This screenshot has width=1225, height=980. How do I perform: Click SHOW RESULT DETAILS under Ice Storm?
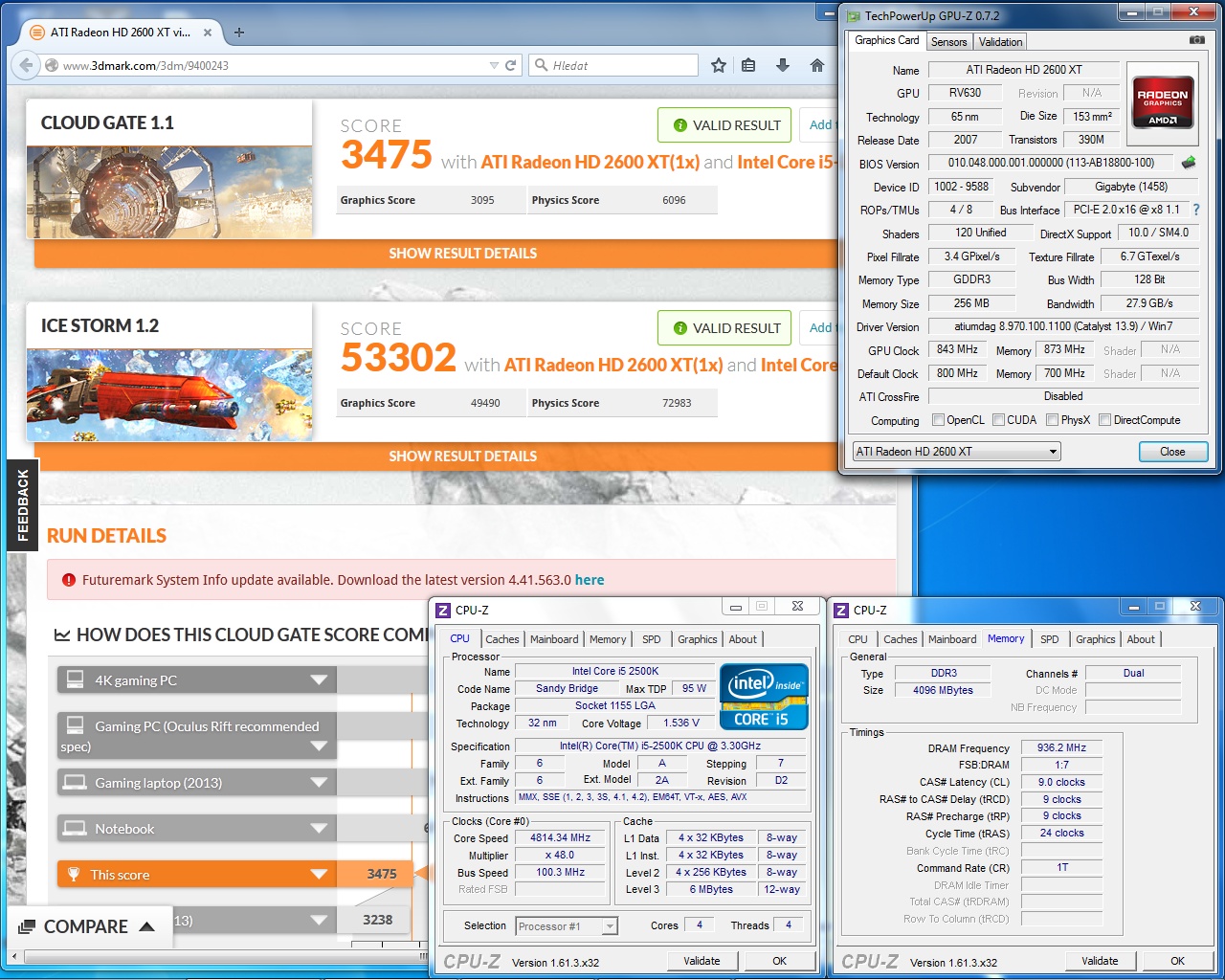pyautogui.click(x=462, y=456)
